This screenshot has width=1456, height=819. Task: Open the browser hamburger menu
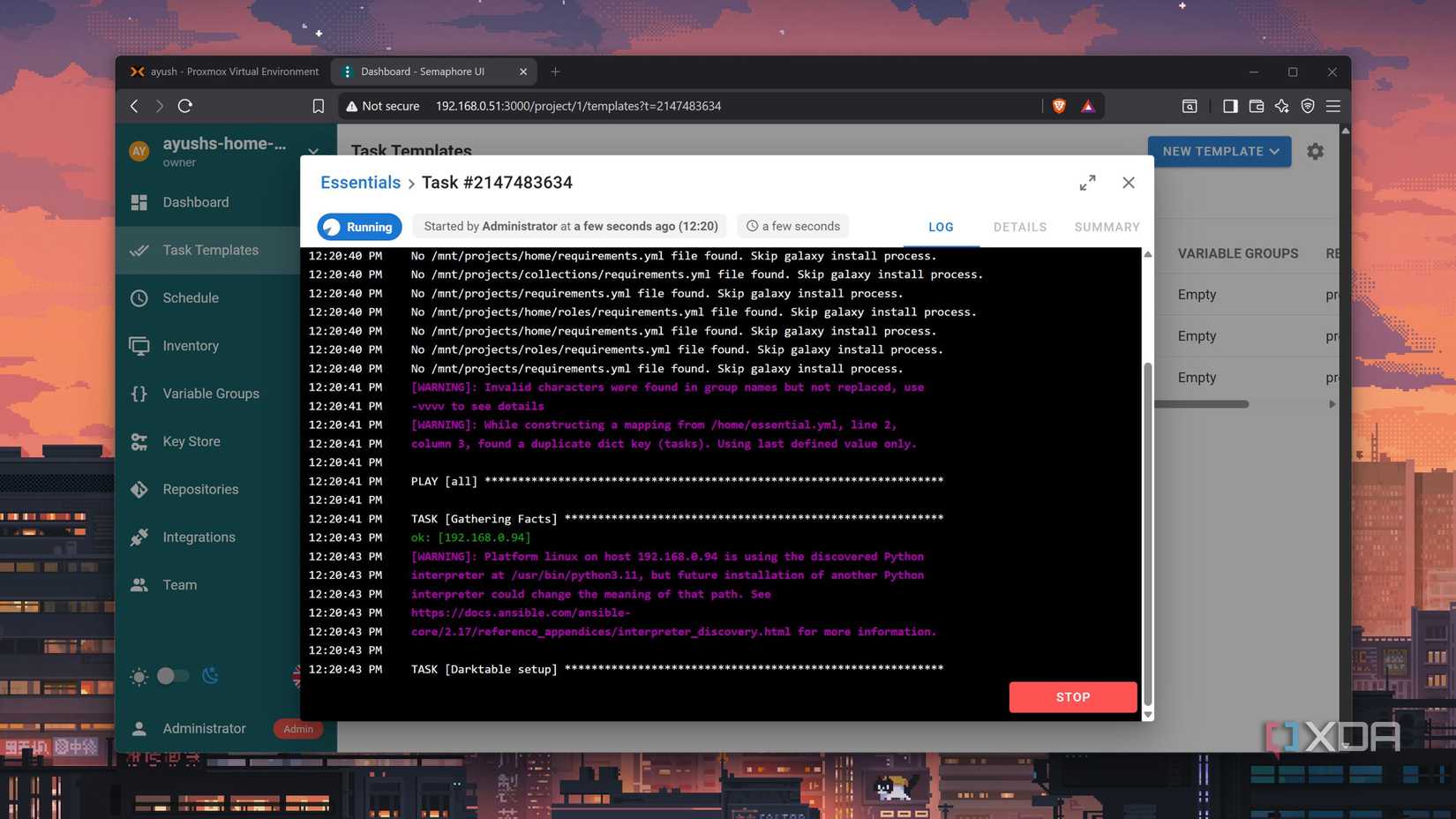(1333, 106)
